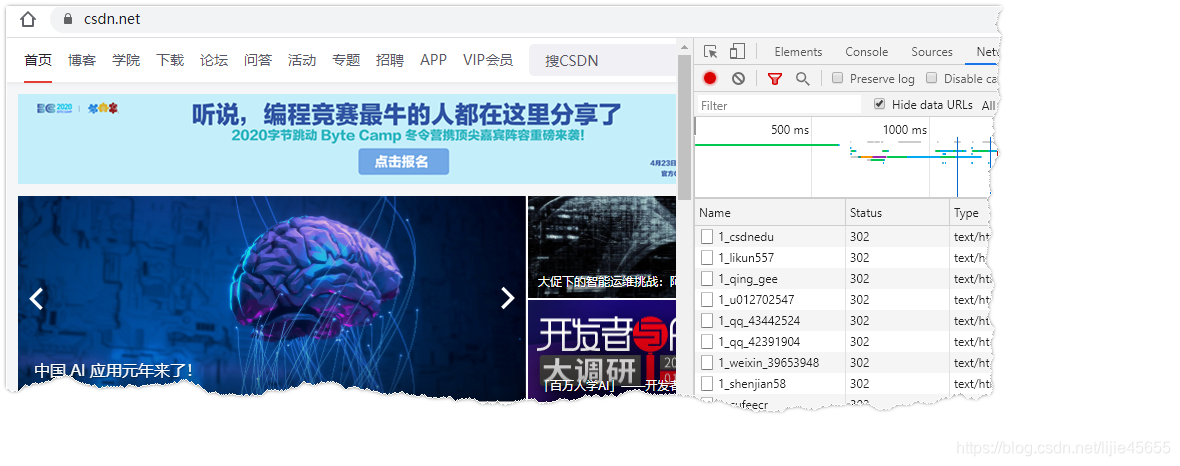
Task: Open 活动 in CSDN navigation
Action: tap(302, 60)
